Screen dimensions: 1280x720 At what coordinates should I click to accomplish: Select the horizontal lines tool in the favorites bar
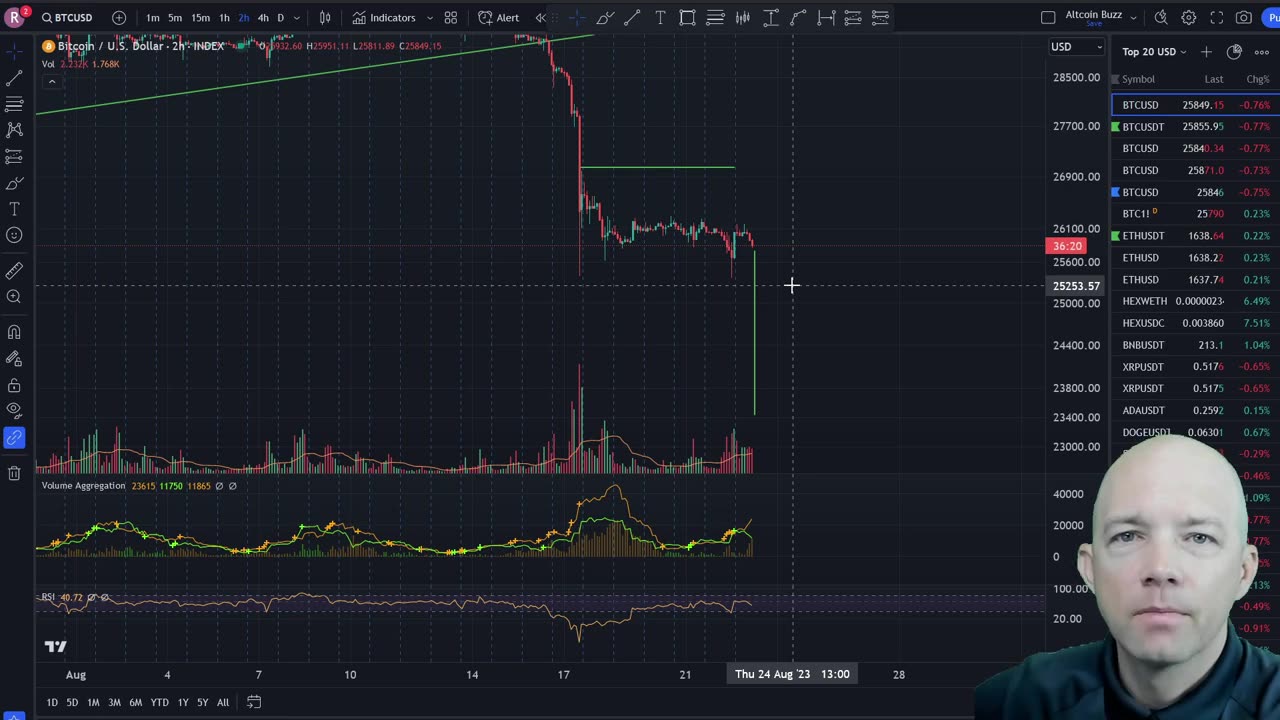pos(716,18)
